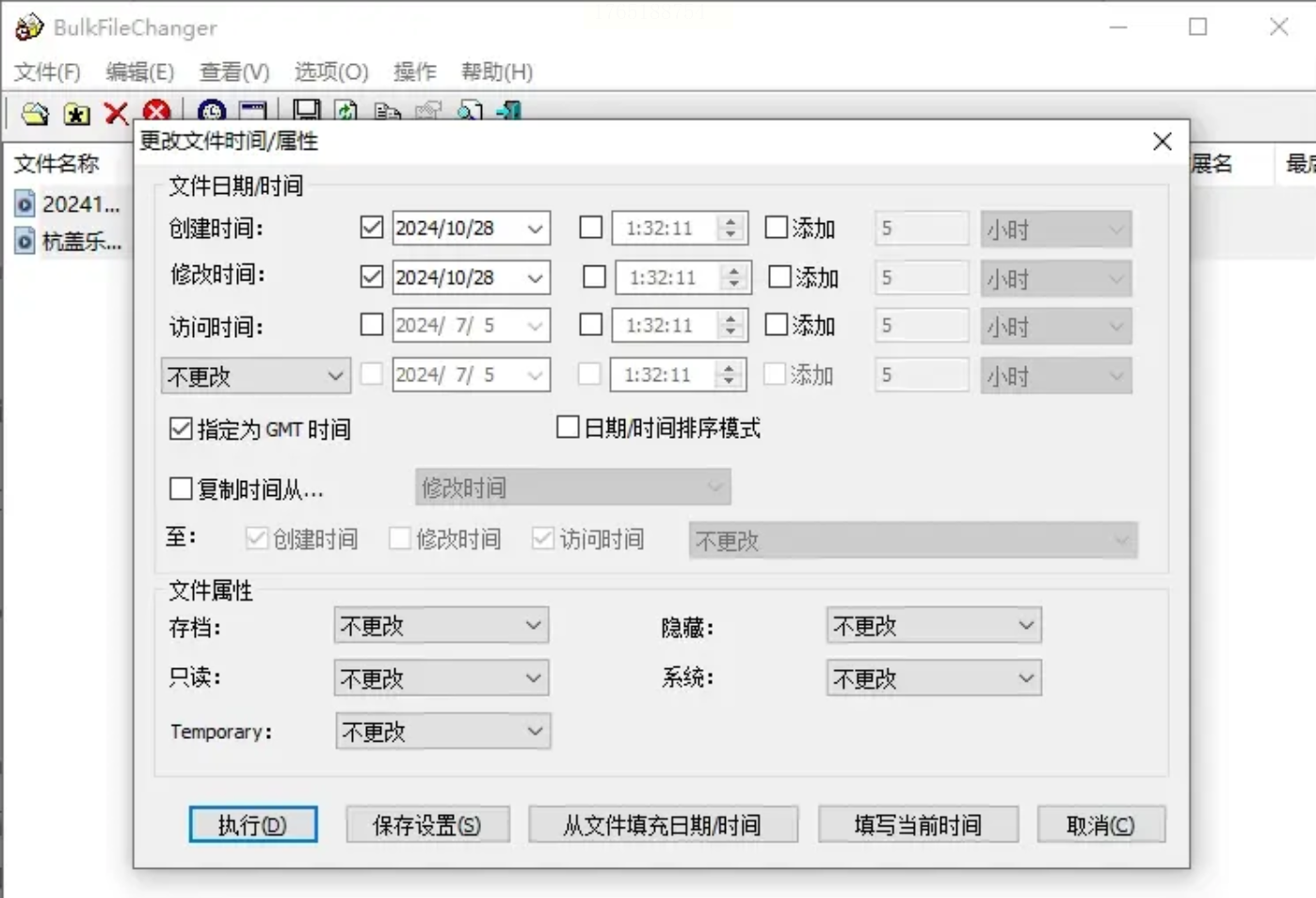Click the magnifier find icon

tap(470, 111)
